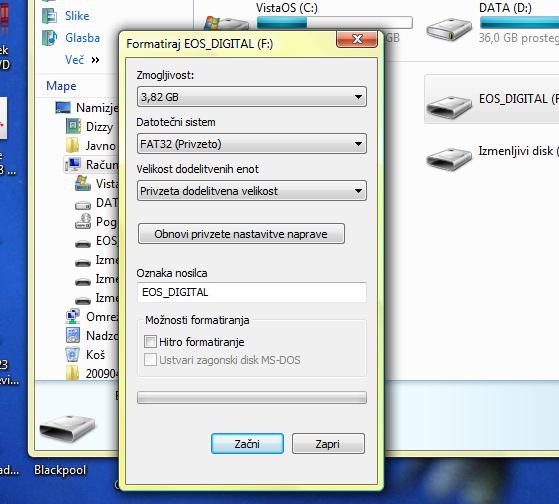
Task: Click the Javno folder icon in tree
Action: (73, 145)
